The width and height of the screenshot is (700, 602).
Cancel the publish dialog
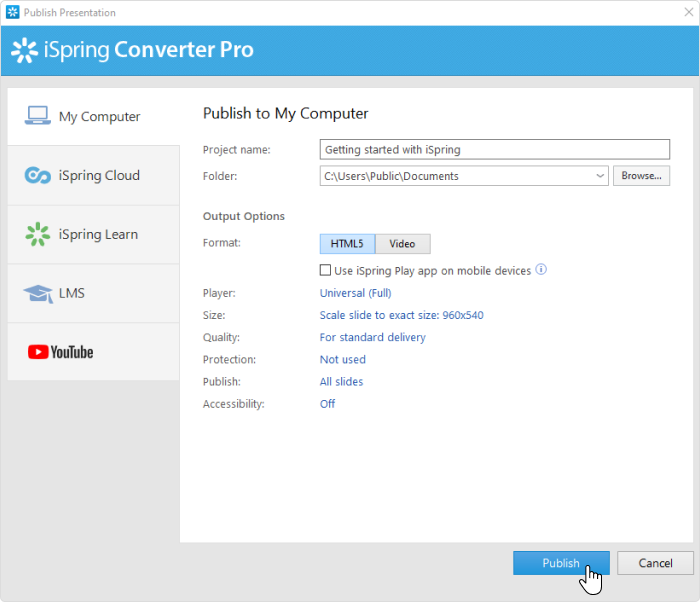(x=655, y=563)
